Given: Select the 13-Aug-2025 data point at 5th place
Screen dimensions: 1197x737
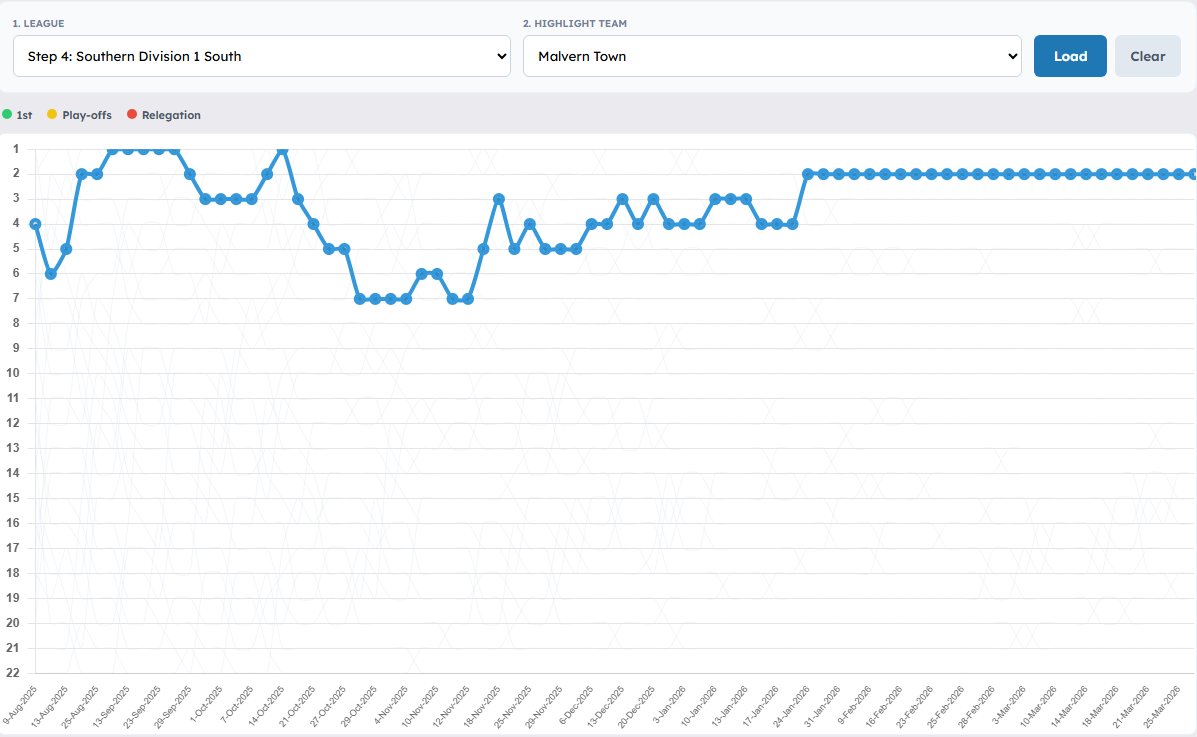Looking at the screenshot, I should 66,249.
